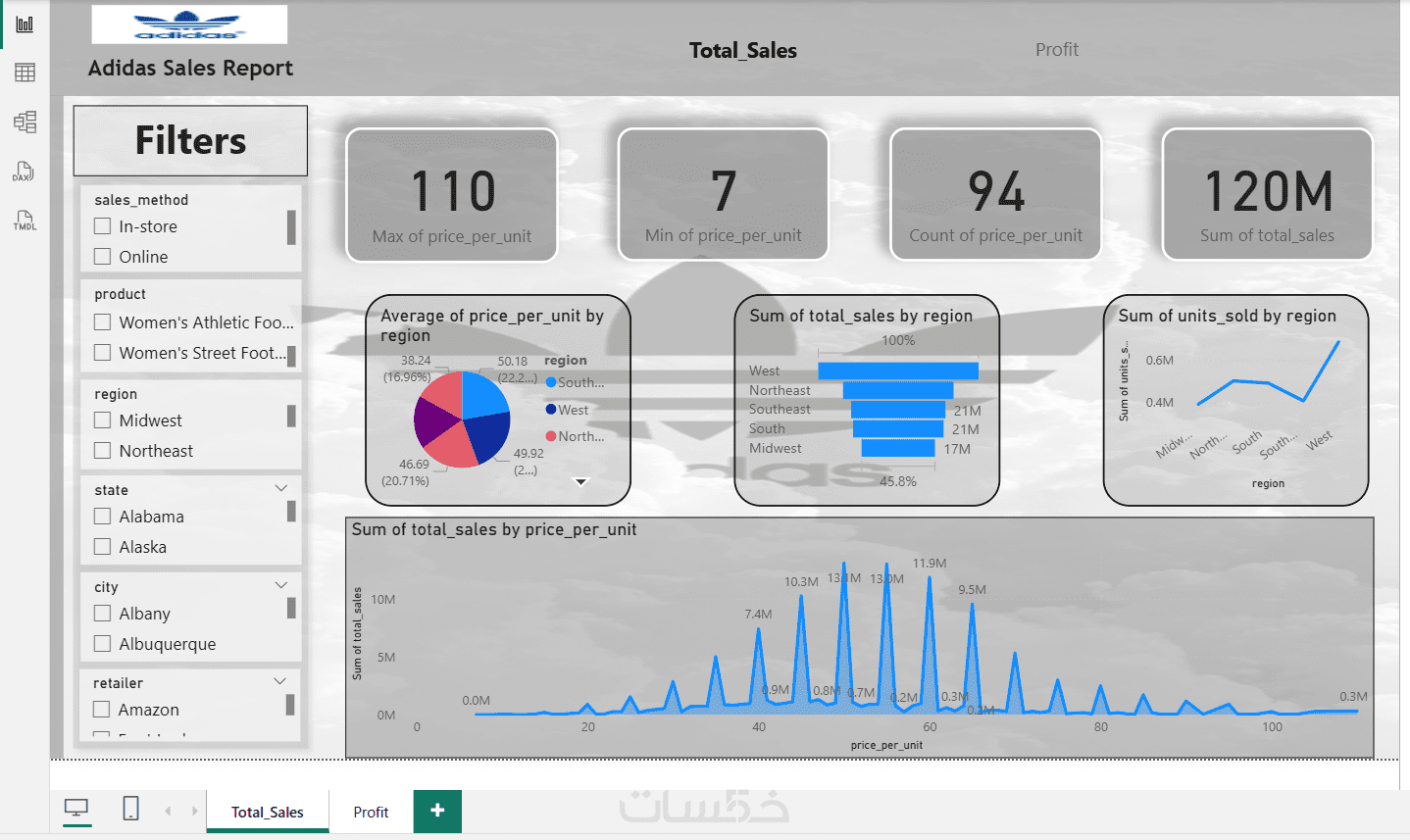This screenshot has width=1410, height=840.
Task: Click the region slicer scrollbar
Action: coord(291,417)
